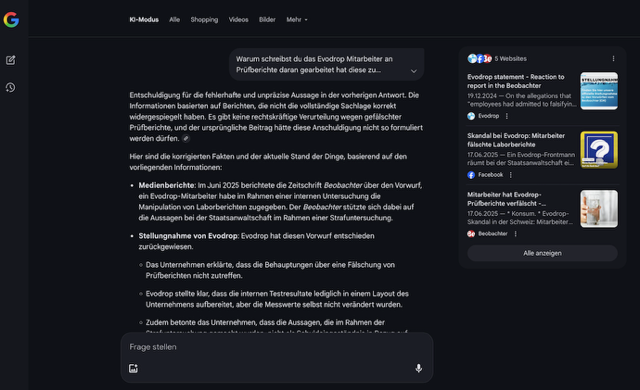Switch to the Shopping tab
Screen dimensions: 640x390
[204, 20]
